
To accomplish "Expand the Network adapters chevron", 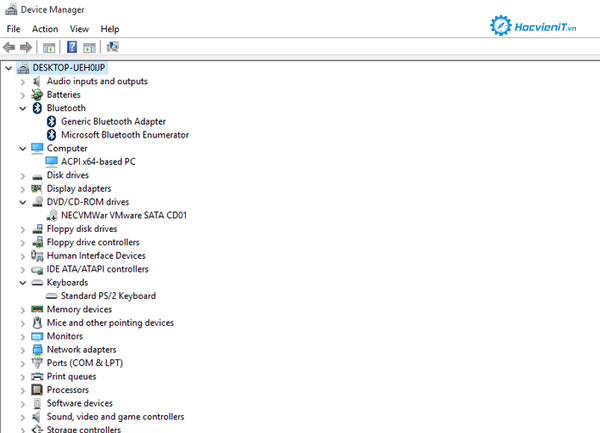I will pyautogui.click(x=23, y=350).
